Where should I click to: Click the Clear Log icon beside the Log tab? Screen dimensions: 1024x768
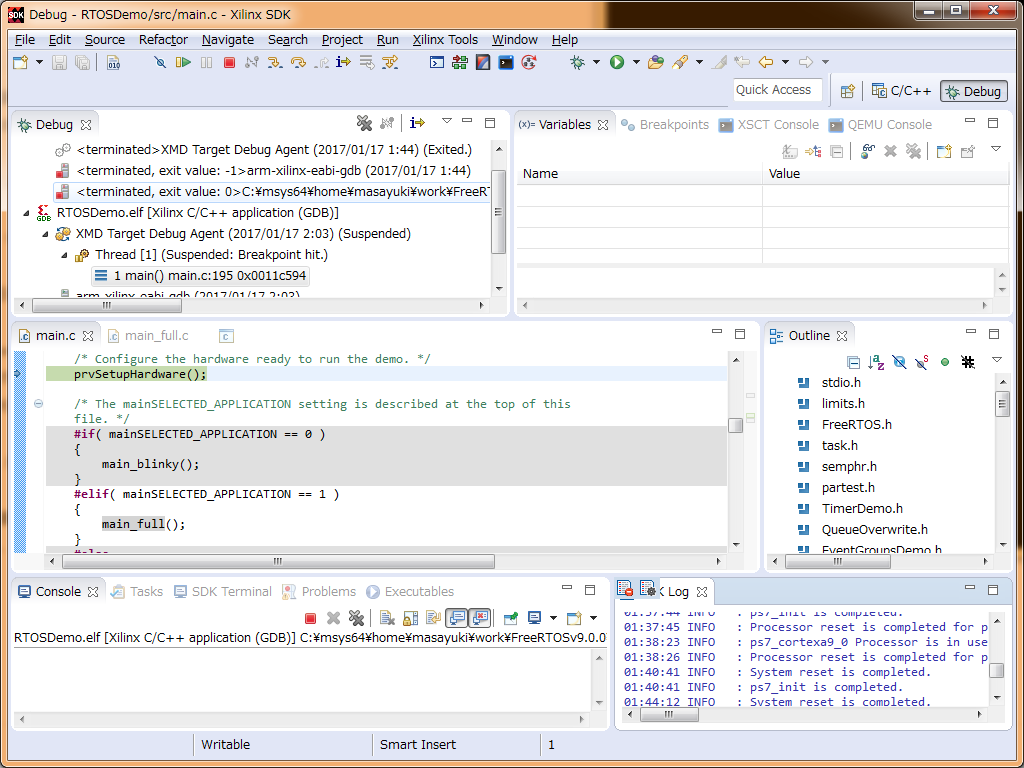pyautogui.click(x=625, y=590)
